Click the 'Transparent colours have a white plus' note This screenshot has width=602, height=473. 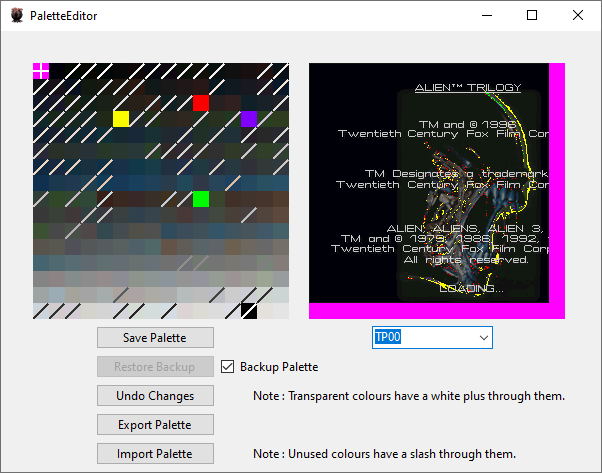[409, 396]
